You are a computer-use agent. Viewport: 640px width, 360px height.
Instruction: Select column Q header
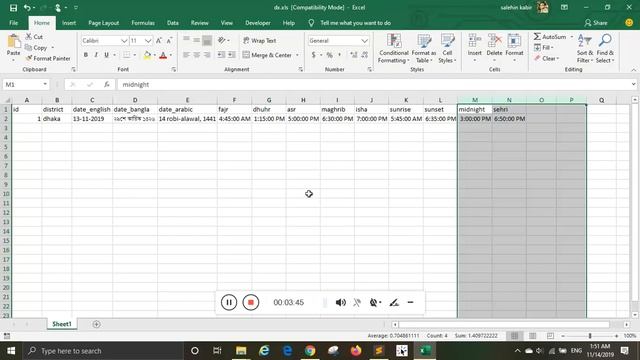(601, 100)
